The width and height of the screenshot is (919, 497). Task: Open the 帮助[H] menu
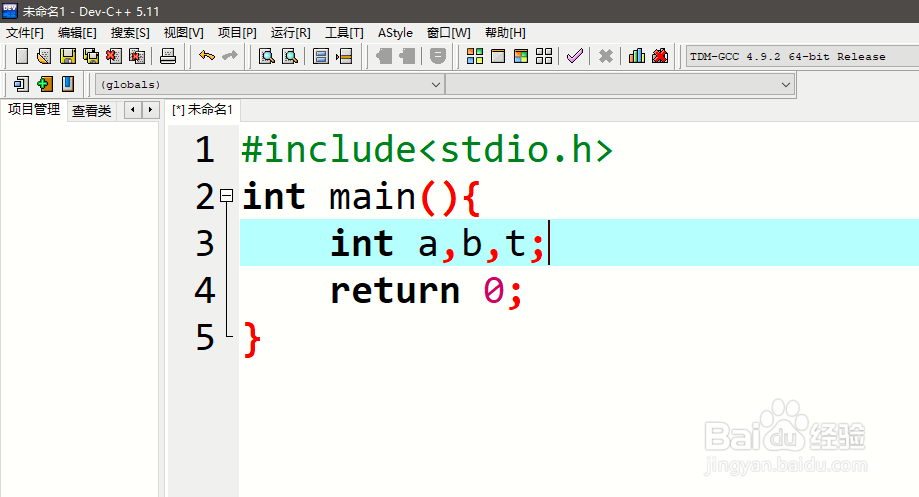pos(505,33)
